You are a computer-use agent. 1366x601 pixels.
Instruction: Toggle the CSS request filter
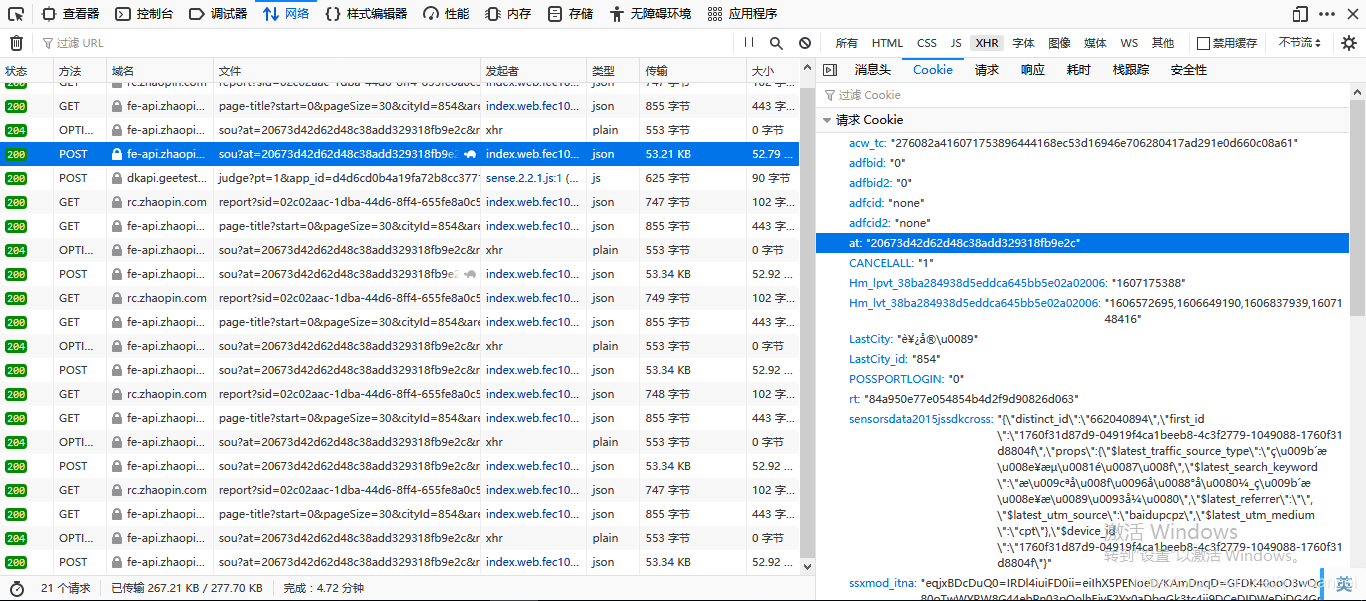pos(927,43)
